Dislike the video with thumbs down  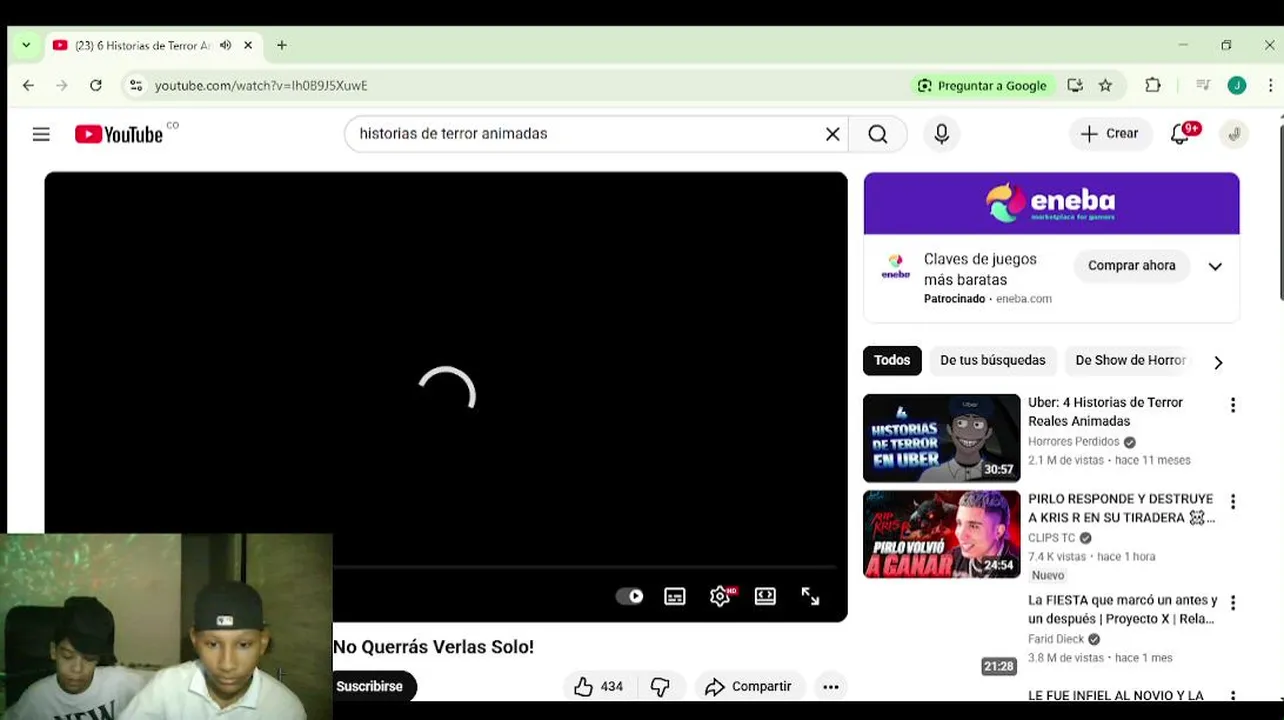coord(660,686)
